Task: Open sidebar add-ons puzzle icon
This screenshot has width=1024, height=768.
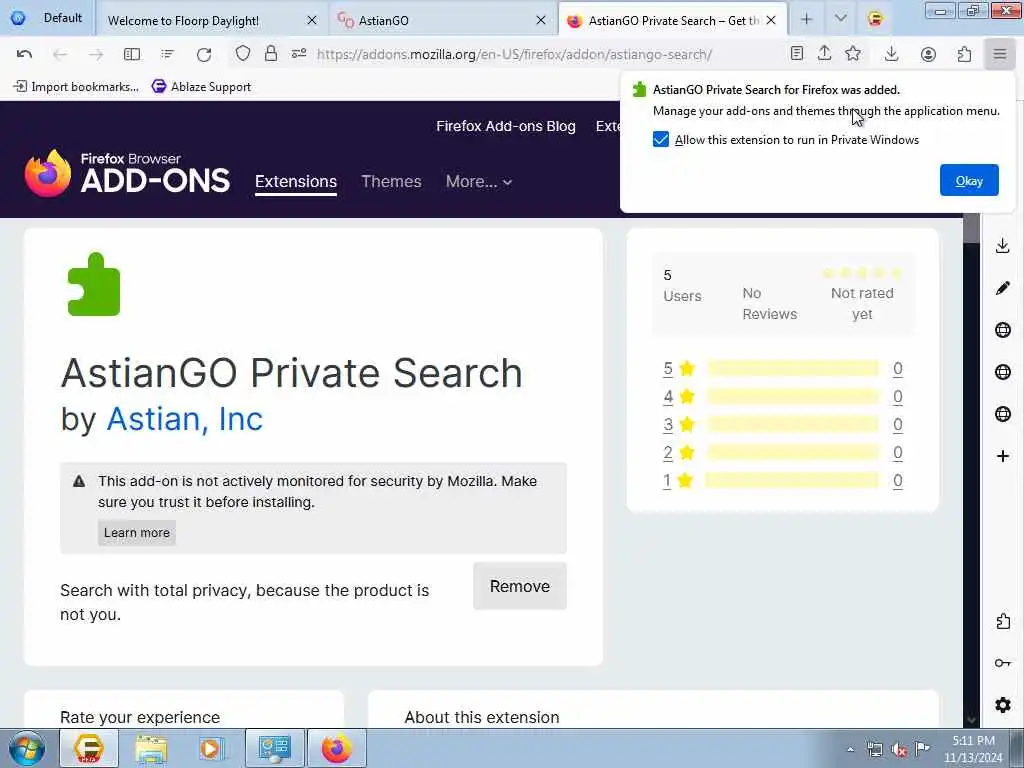Action: click(1002, 621)
